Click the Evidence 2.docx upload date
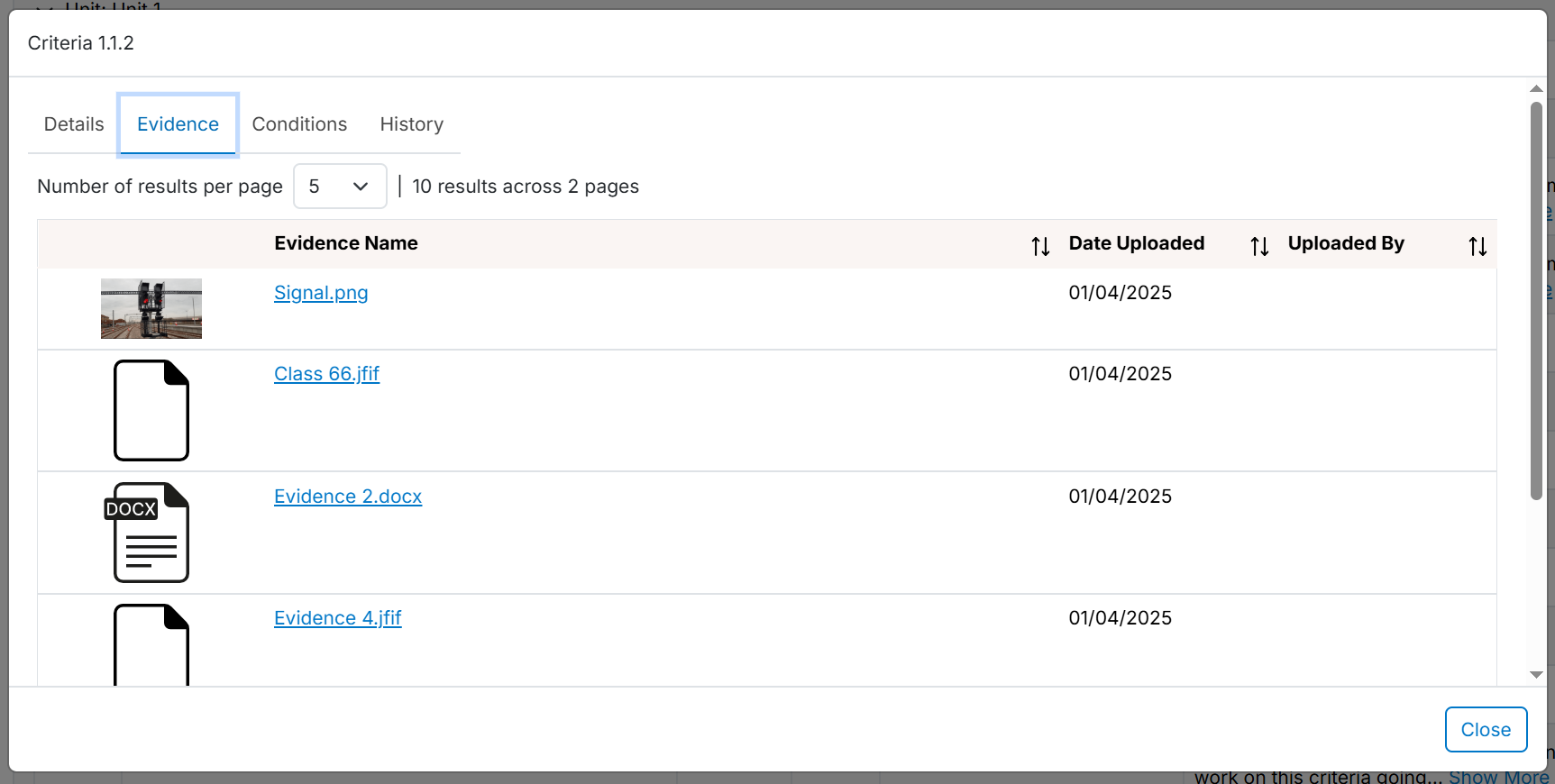Viewport: 1555px width, 784px height. click(1121, 497)
